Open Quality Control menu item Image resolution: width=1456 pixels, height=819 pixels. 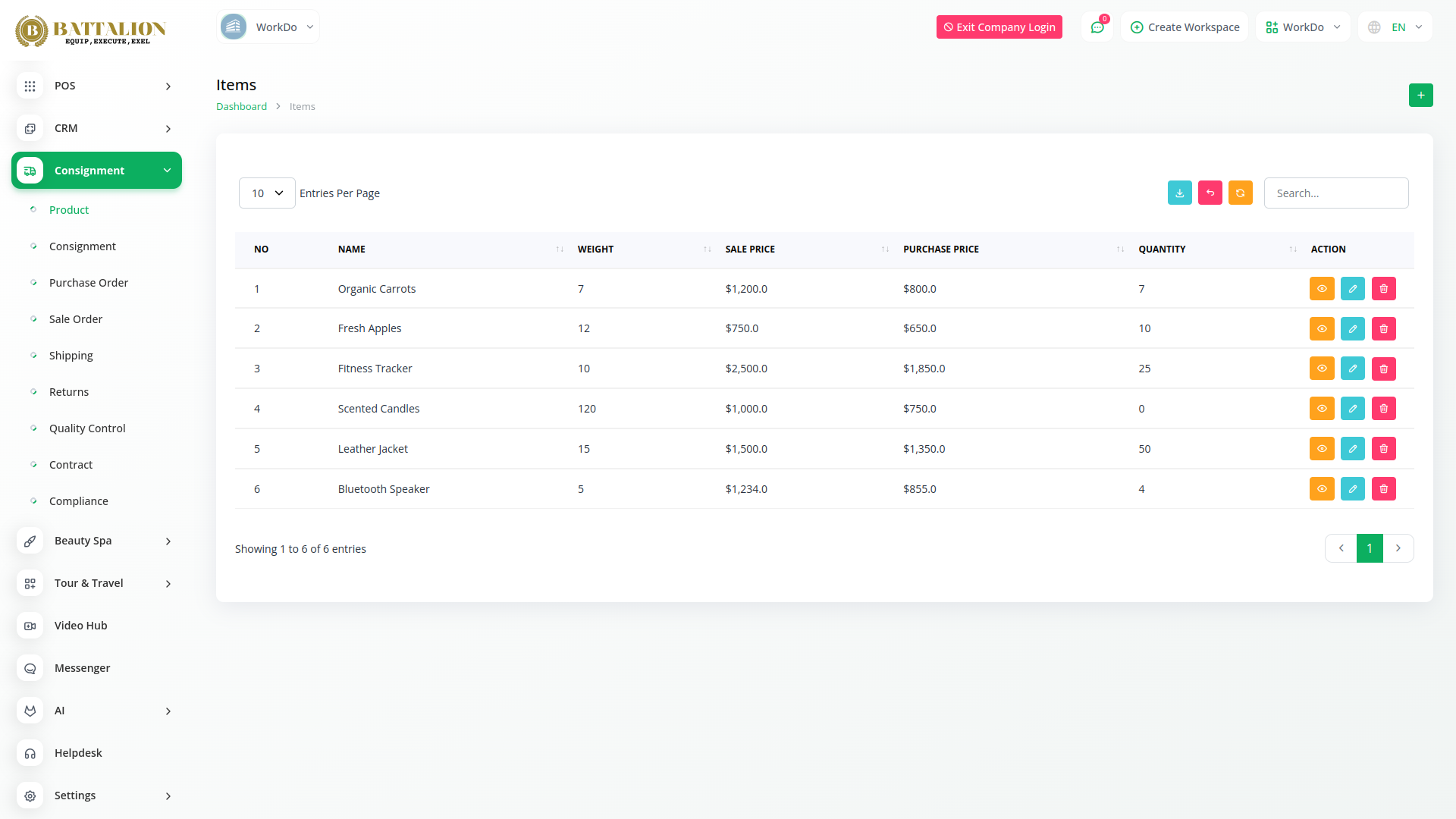(x=87, y=428)
